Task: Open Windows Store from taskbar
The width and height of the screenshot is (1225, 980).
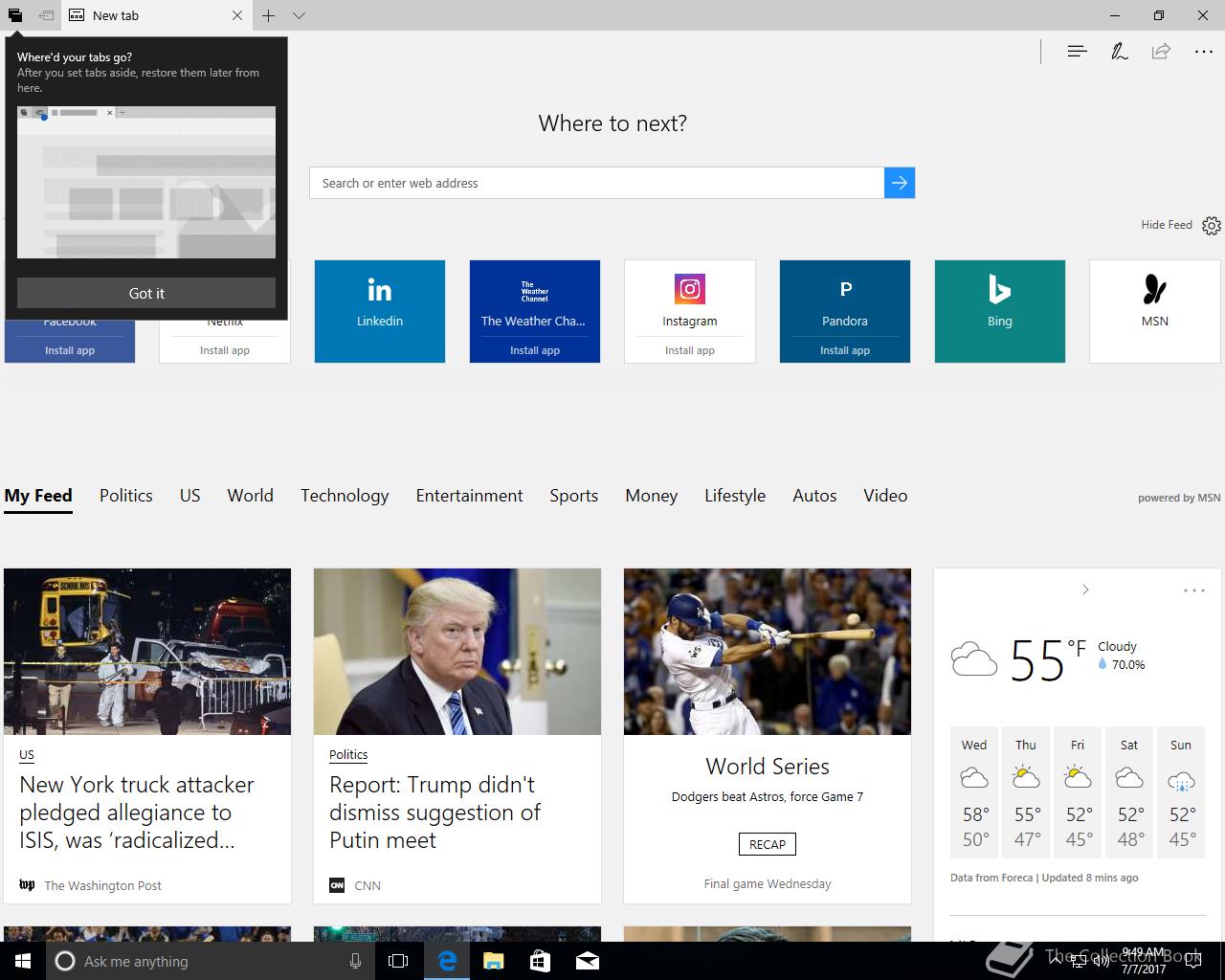Action: click(x=540, y=961)
